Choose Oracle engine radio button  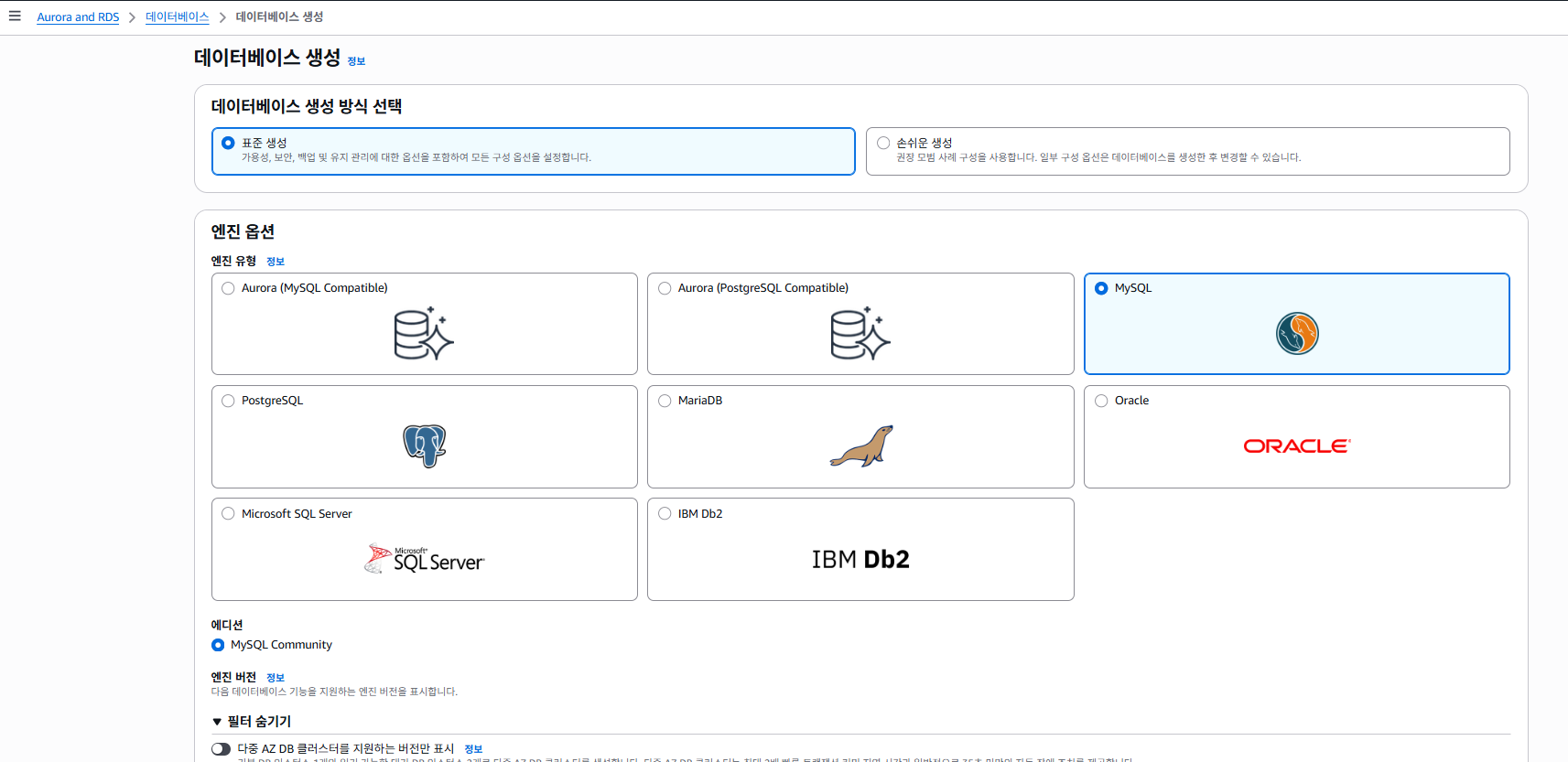tap(1101, 401)
